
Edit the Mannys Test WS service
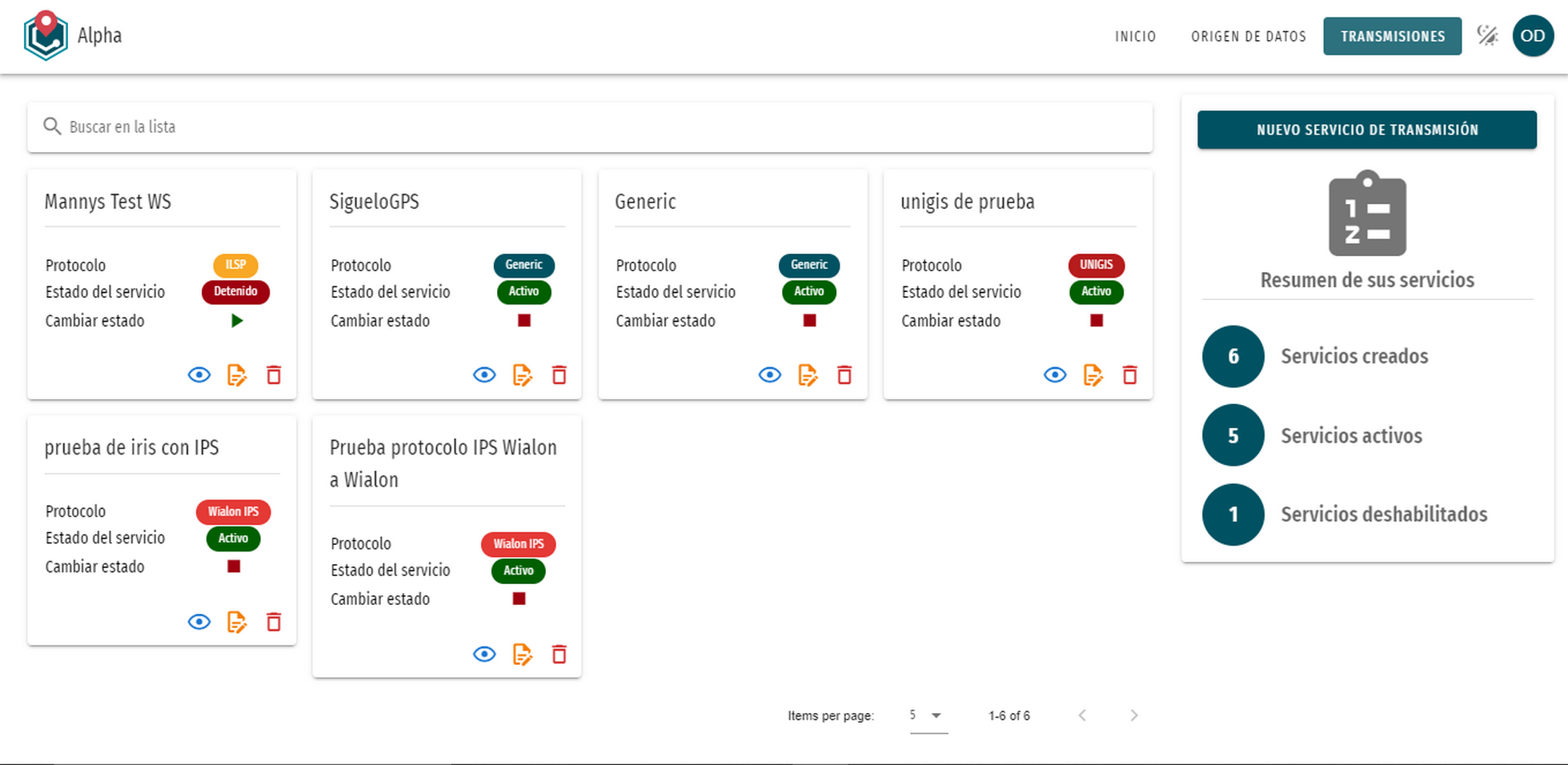coord(237,374)
